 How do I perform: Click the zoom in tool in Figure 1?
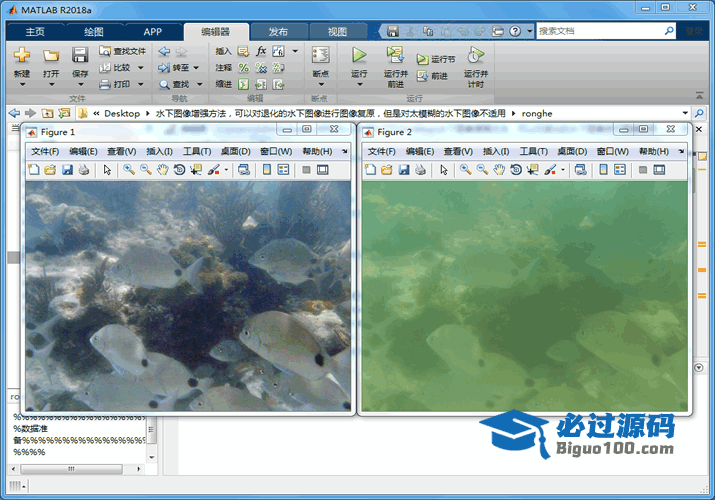click(129, 170)
